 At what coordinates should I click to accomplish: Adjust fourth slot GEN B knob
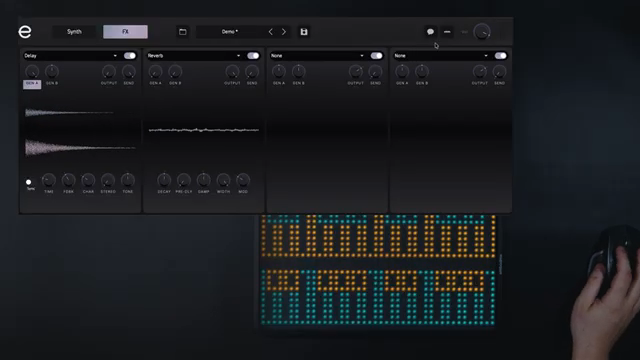(x=422, y=72)
